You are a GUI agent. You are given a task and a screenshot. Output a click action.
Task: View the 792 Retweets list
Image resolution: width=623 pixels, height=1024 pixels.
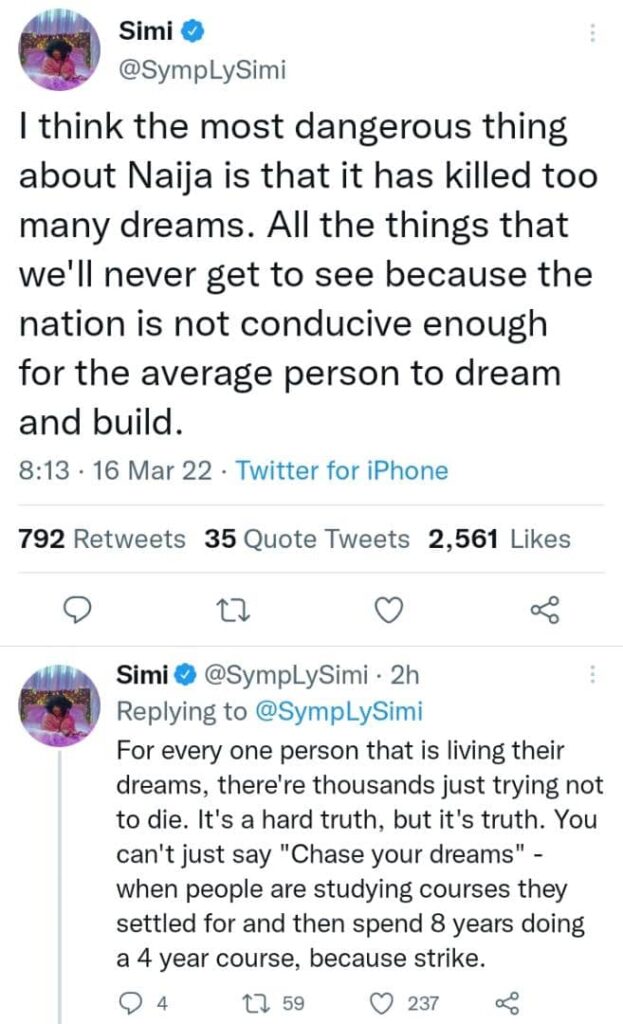point(102,539)
